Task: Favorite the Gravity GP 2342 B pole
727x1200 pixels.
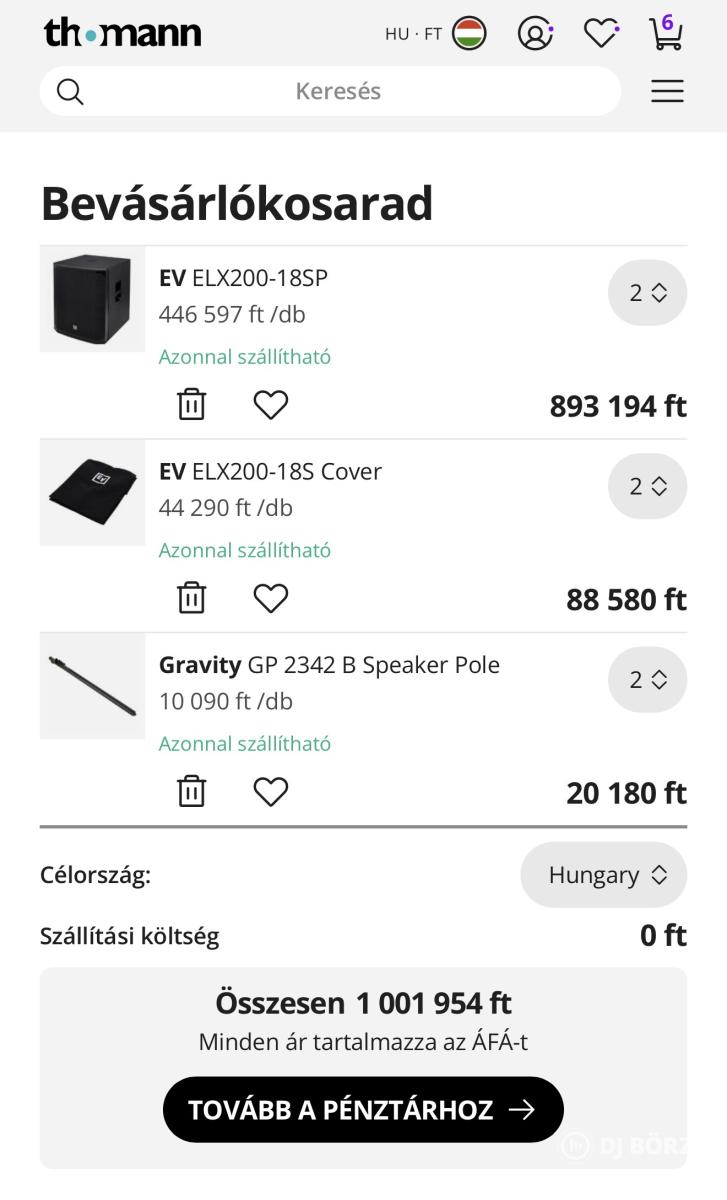Action: coord(270,792)
